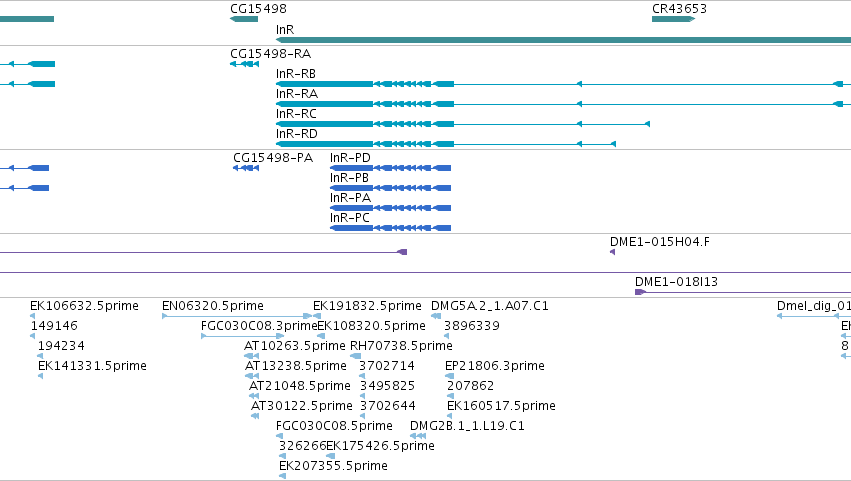
Task: Select the EK175426.5prime EST
Action: click(x=380, y=447)
